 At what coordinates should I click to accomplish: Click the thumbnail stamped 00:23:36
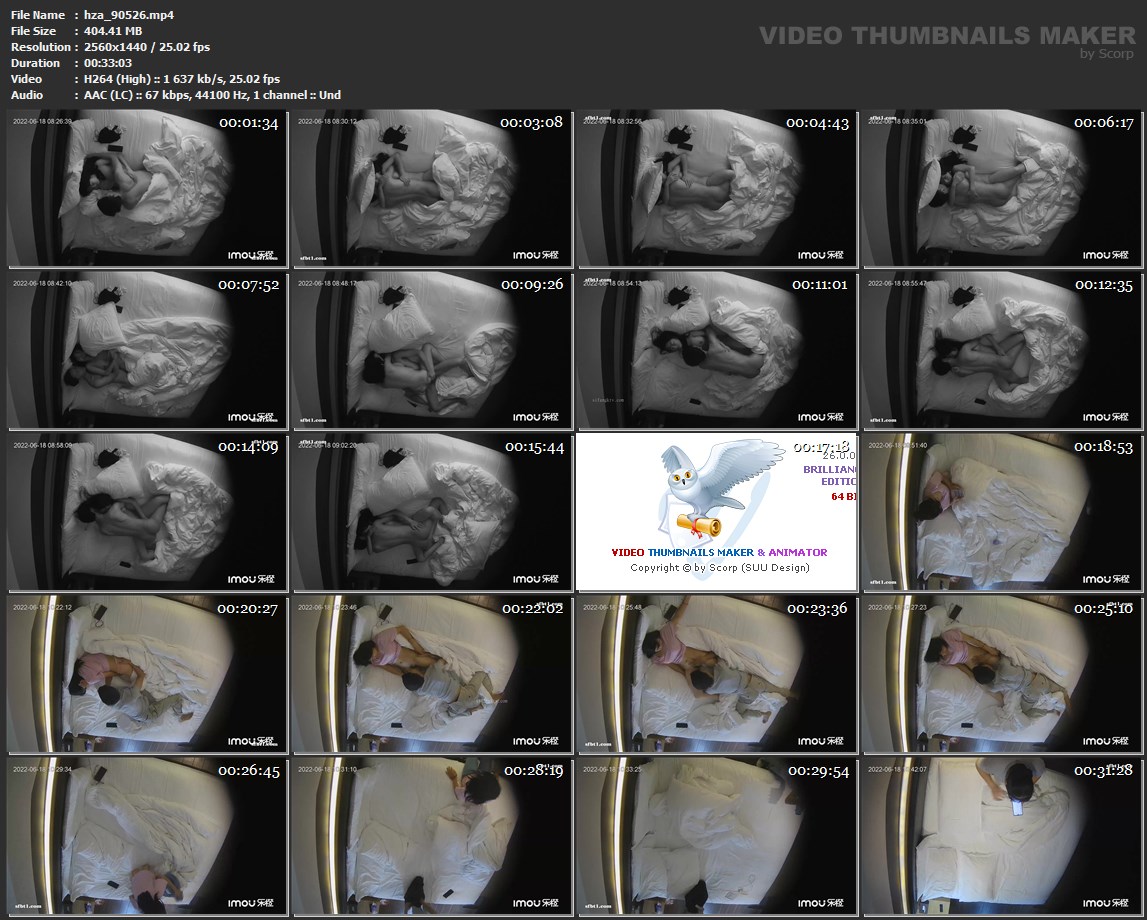tap(717, 674)
